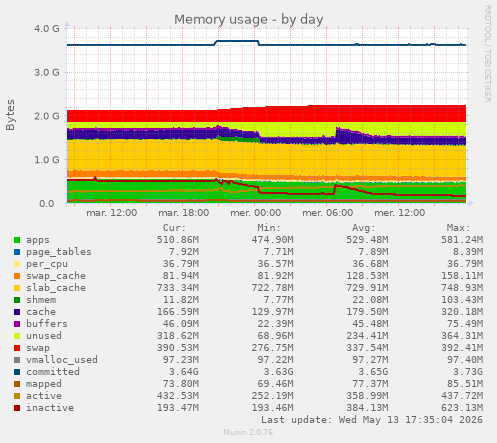Screen dimensions: 497x443
Task: Click the 'unused' legend label
Action: [x=44, y=336]
